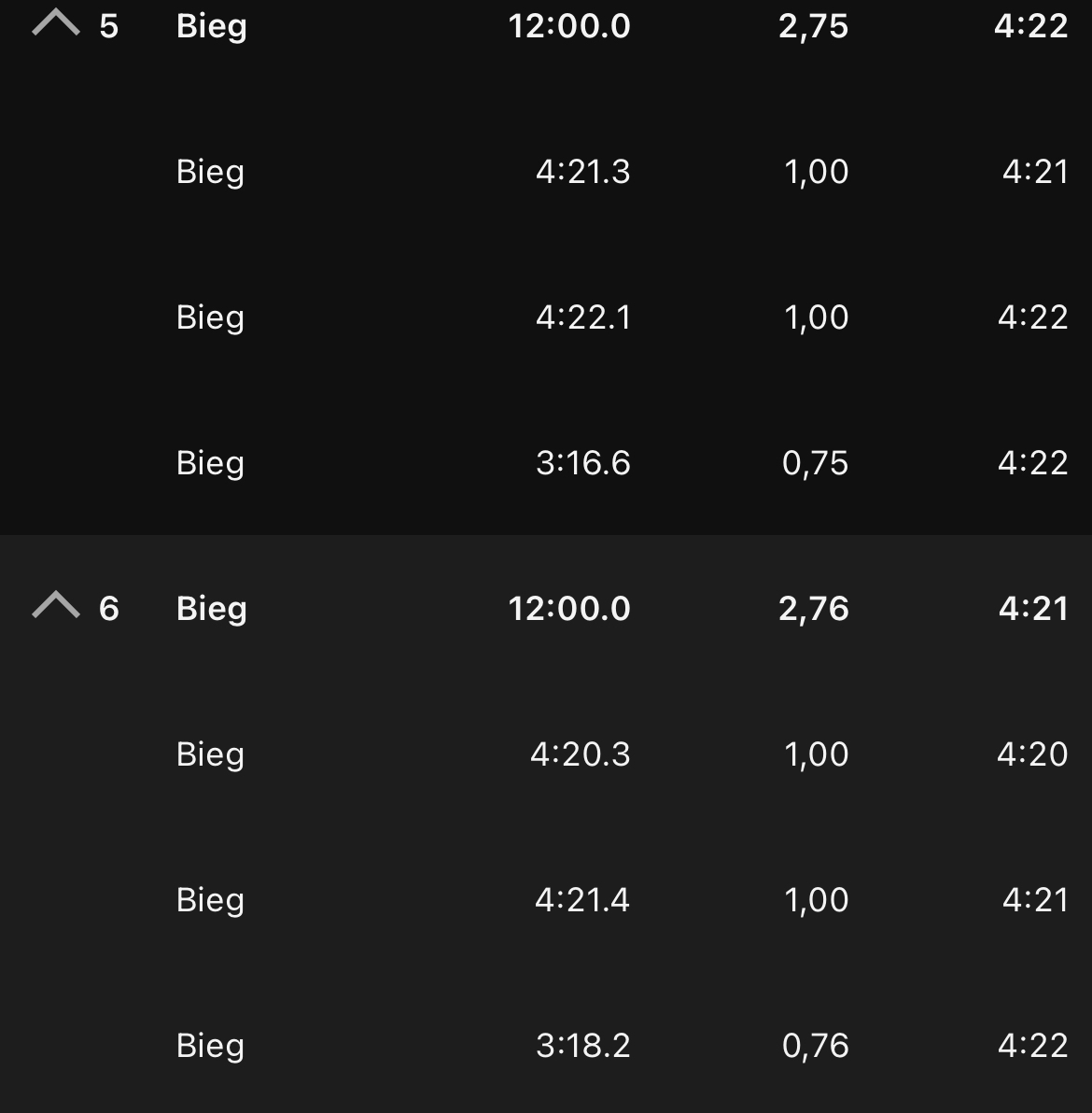1092x1113 pixels.
Task: Collapse lap 5 using its chevron
Action: pos(56,23)
